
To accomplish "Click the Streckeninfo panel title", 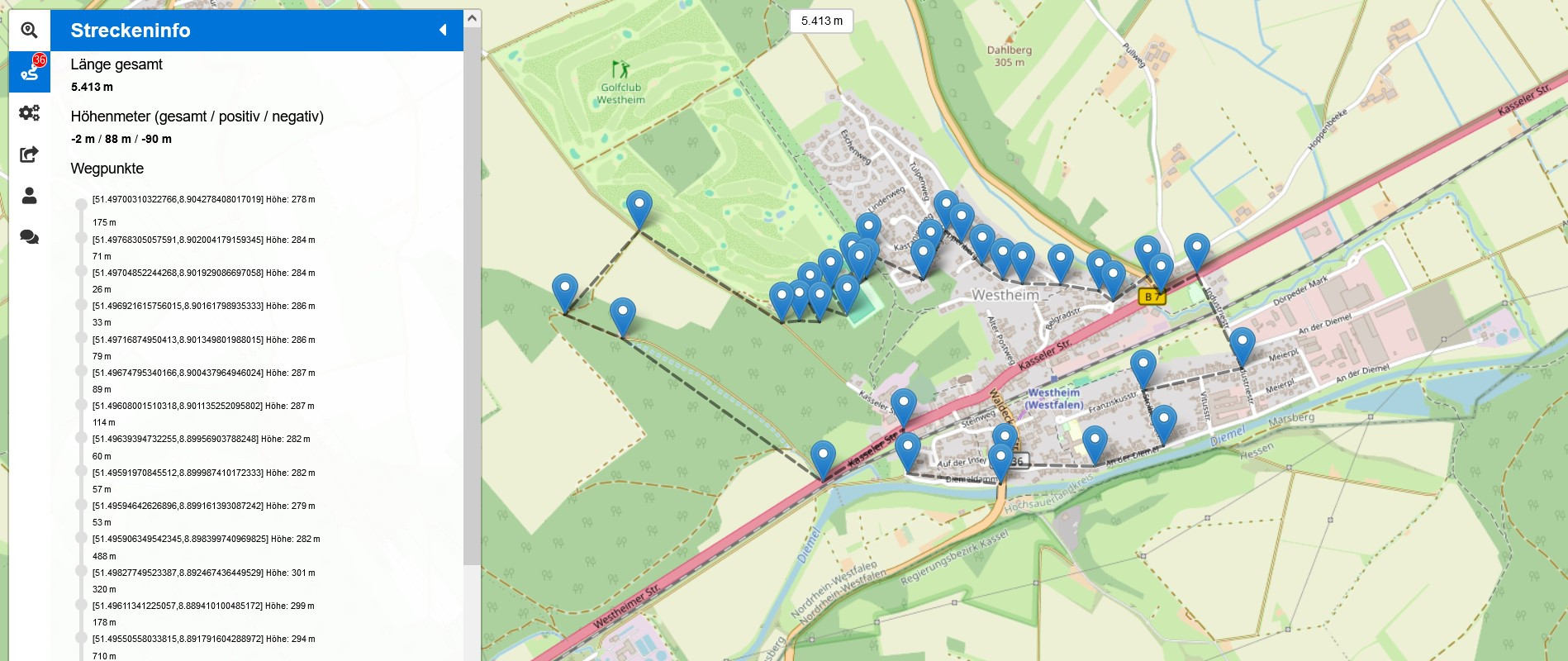I will click(x=131, y=31).
